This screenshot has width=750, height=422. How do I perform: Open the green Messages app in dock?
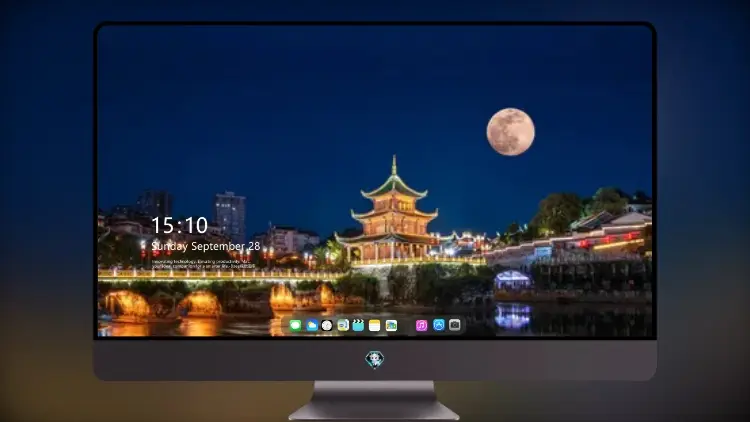pos(295,325)
